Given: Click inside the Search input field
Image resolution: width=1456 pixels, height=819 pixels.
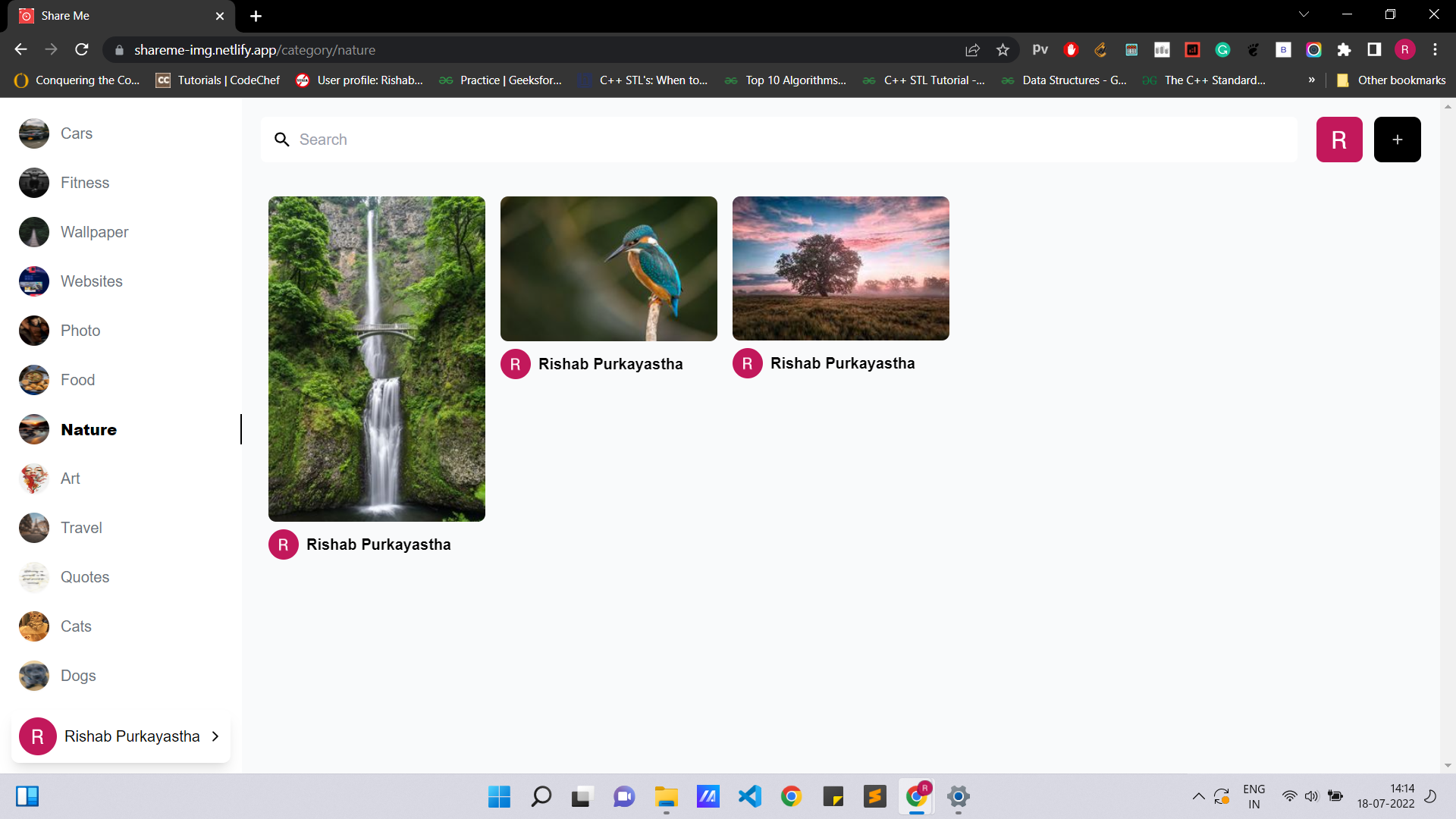Looking at the screenshot, I should [x=531, y=140].
